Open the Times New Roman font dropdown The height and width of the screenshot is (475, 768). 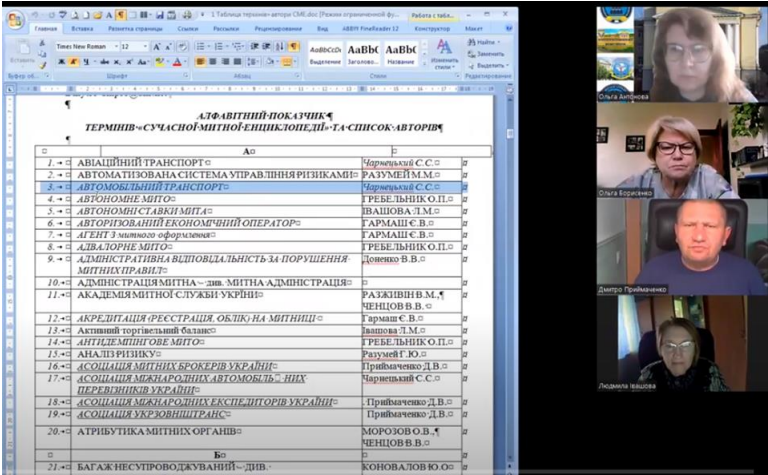[117, 47]
